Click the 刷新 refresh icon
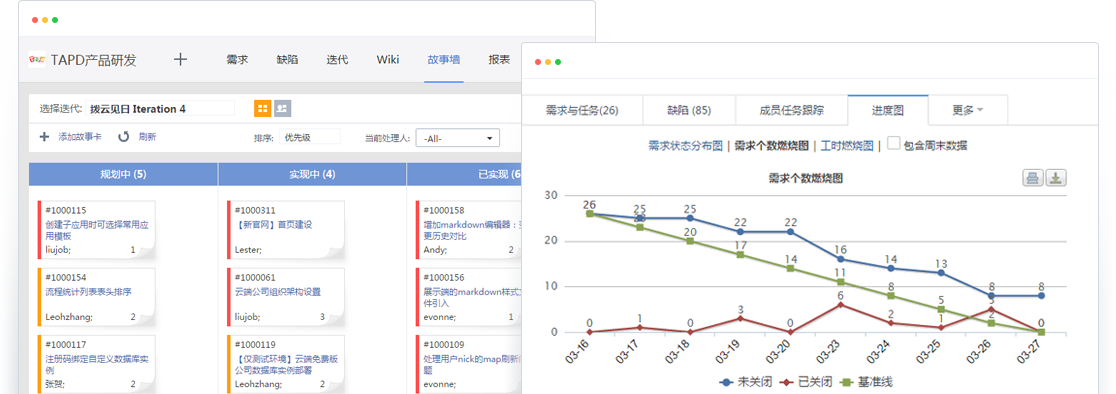 [x=124, y=137]
